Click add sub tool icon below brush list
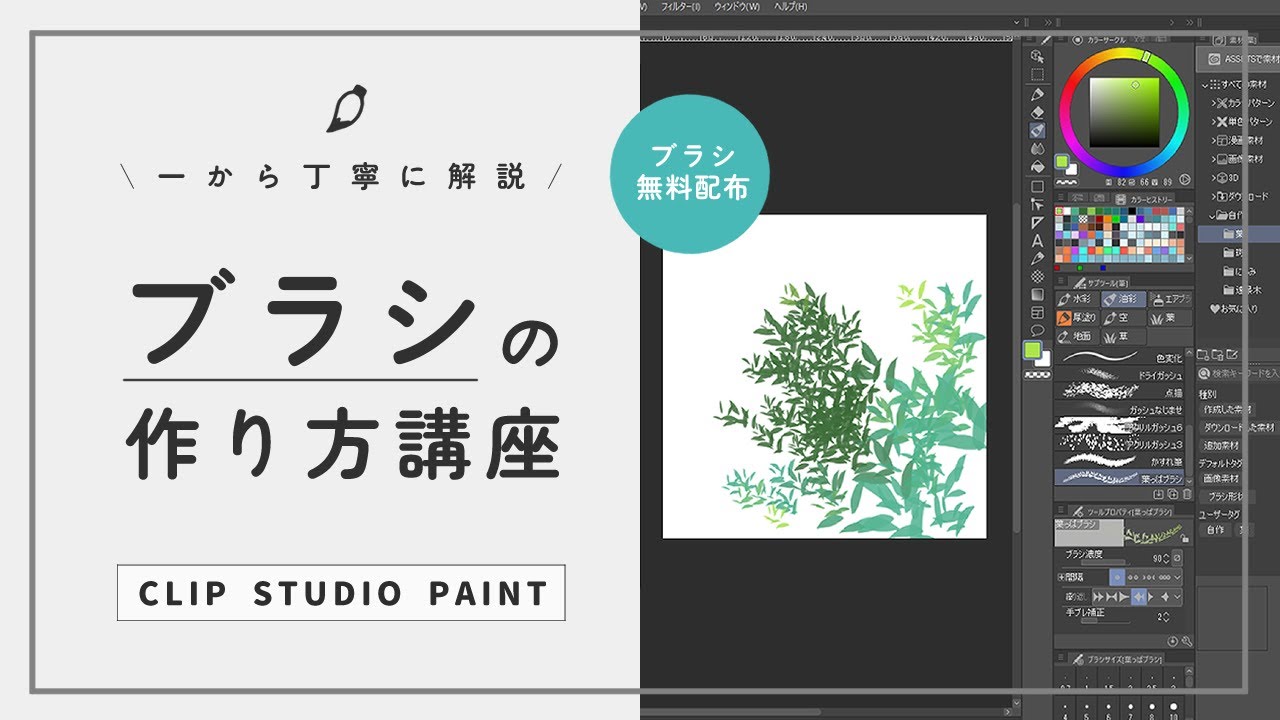 coord(1158,494)
